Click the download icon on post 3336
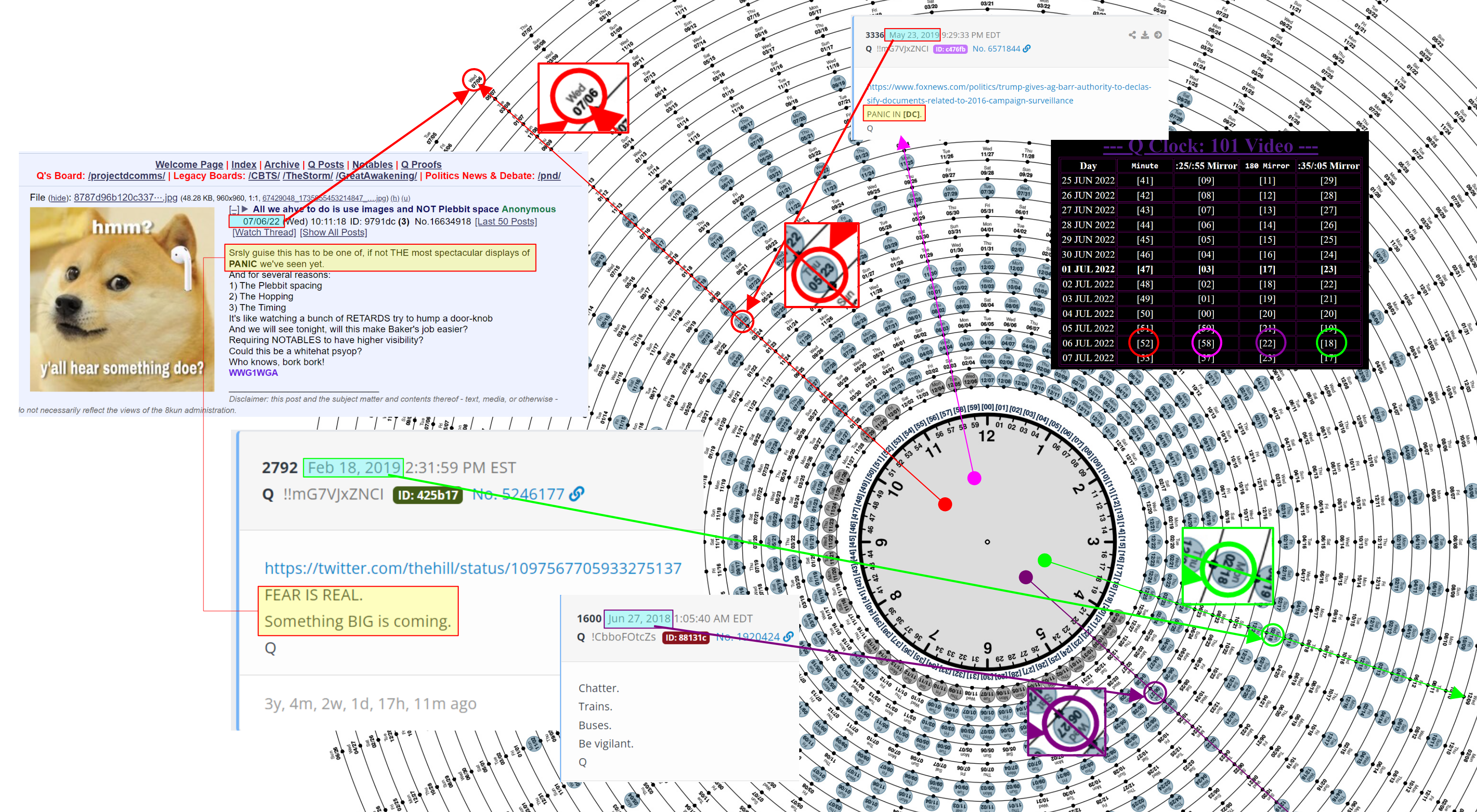The width and height of the screenshot is (1477, 812). (1144, 35)
